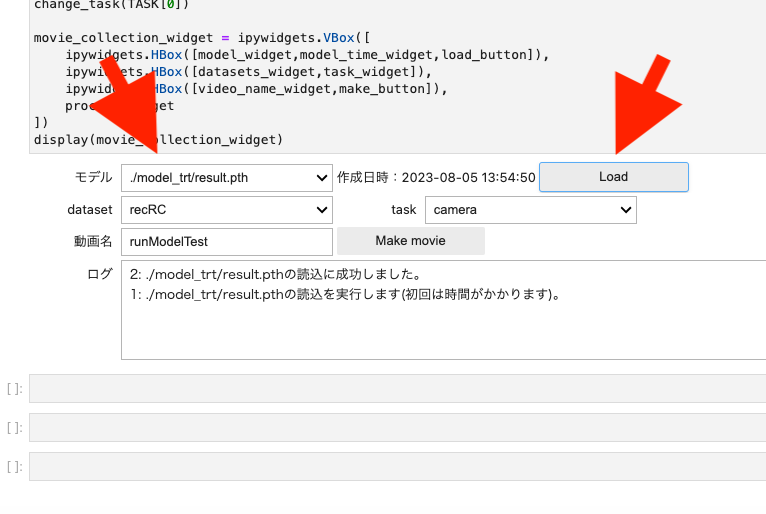Click log line 1 about executing load
This screenshot has width=766, height=514.
pos(345,295)
